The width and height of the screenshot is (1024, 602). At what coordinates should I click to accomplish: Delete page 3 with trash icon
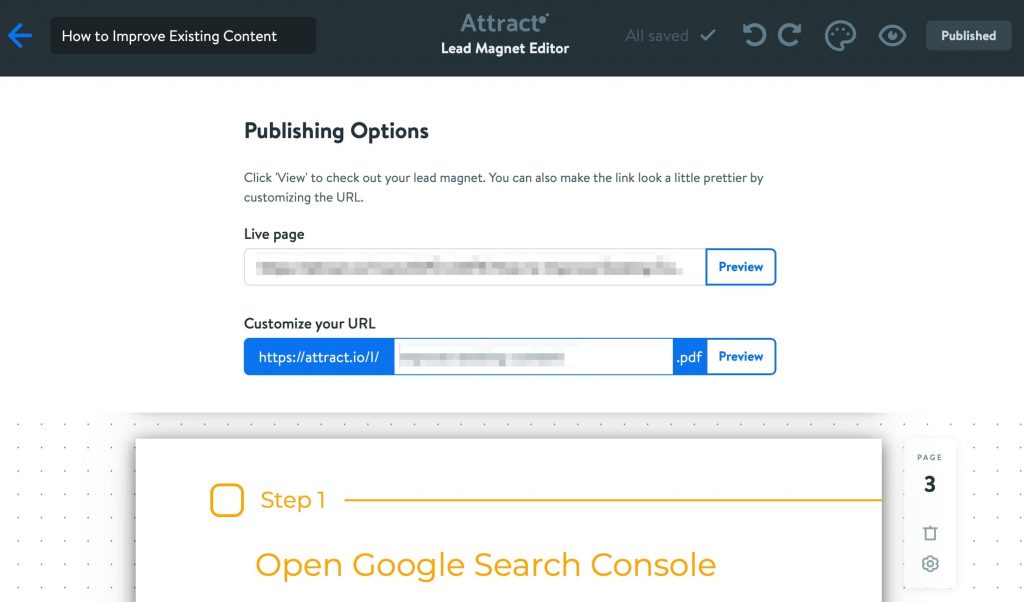click(930, 533)
